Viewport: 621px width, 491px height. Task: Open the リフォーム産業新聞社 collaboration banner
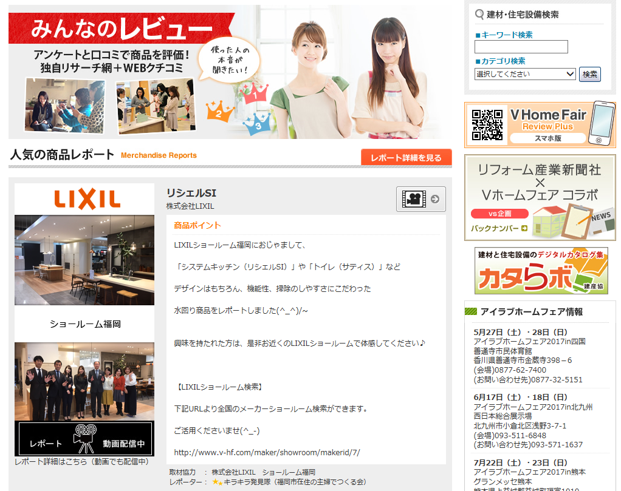tap(540, 198)
